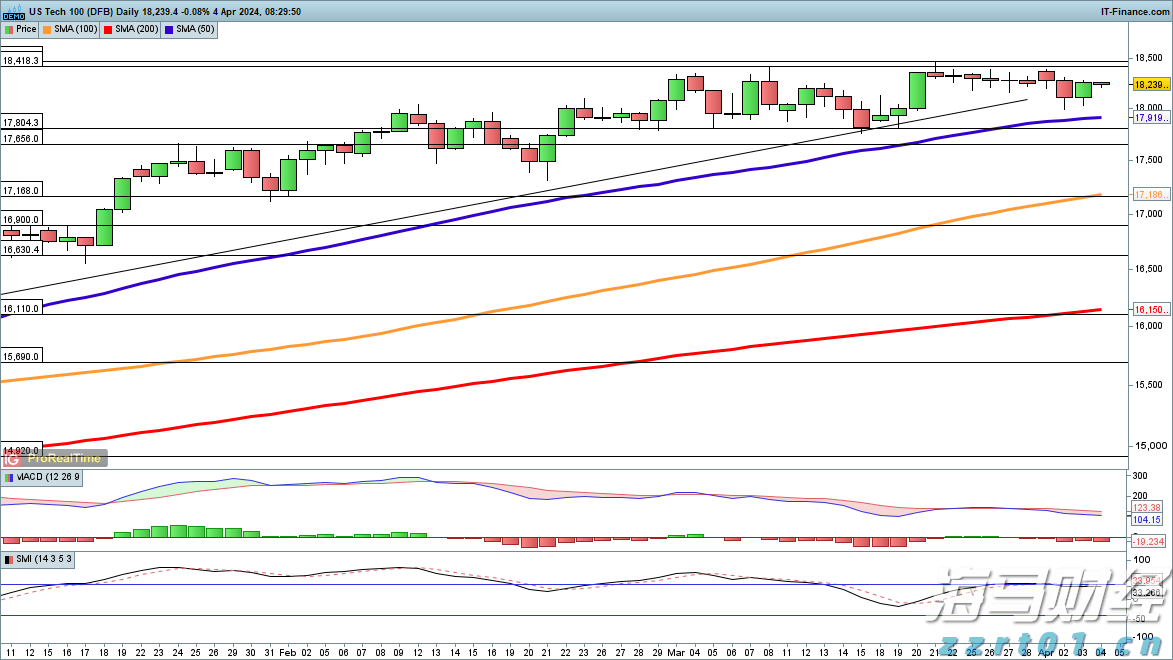Image resolution: width=1173 pixels, height=660 pixels.
Task: Select the 18,418.3 horizontal level label
Action: [22, 61]
